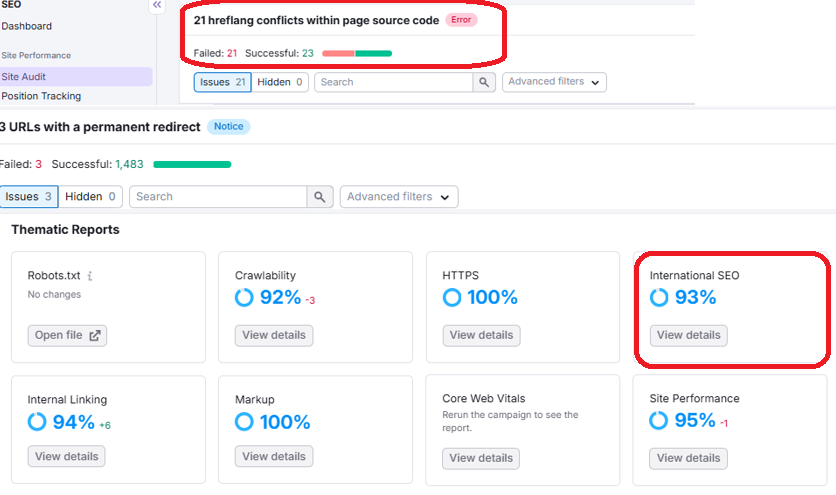This screenshot has height=495, width=836.
Task: Click the Thematic Reports heading
Action: coord(65,229)
